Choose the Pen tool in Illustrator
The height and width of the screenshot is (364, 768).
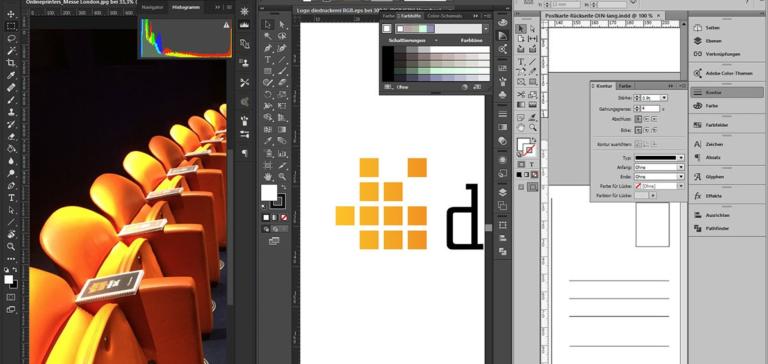pos(268,49)
